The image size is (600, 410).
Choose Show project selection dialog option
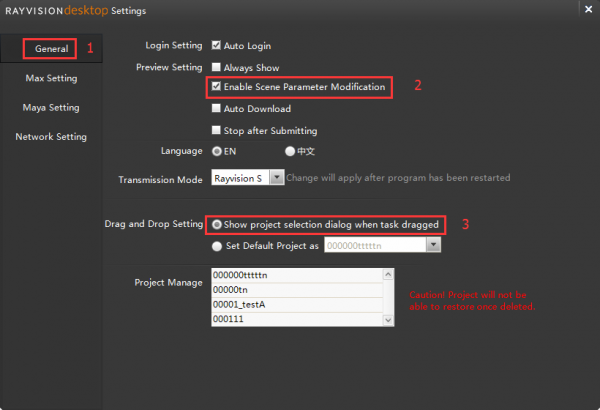click(217, 224)
